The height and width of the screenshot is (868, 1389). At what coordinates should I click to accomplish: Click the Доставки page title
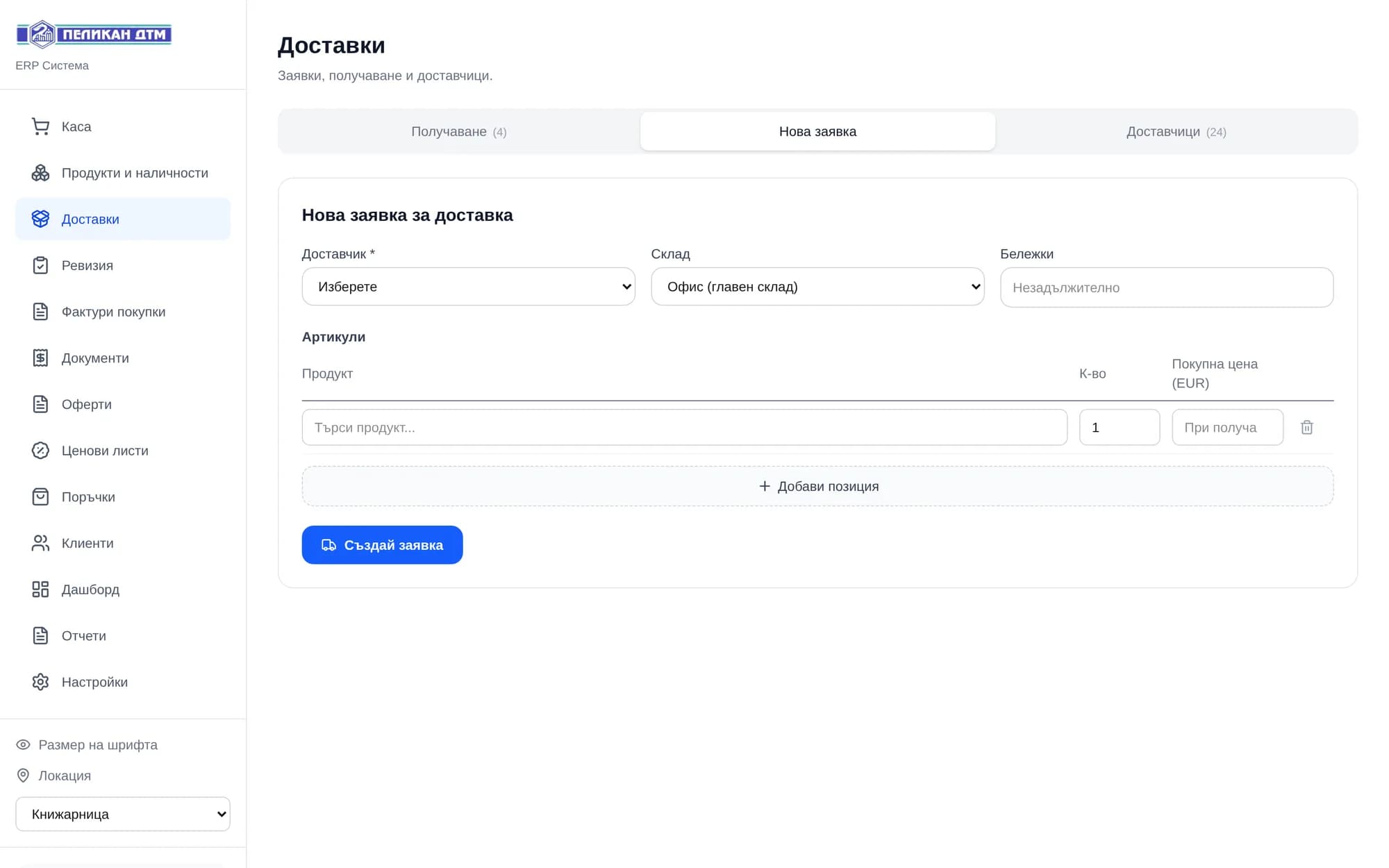click(x=331, y=45)
